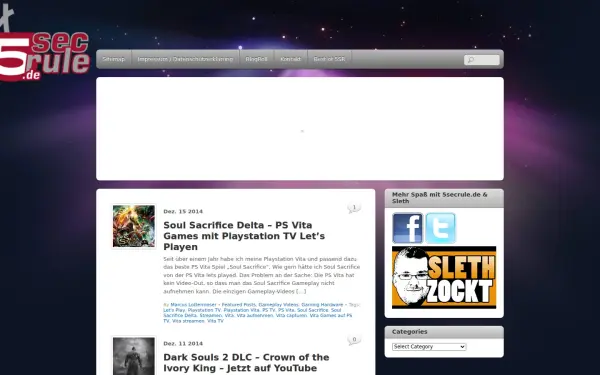The width and height of the screenshot is (600, 375).
Task: Open Impressum / Datenschutzerklärung menu item
Action: (x=185, y=59)
